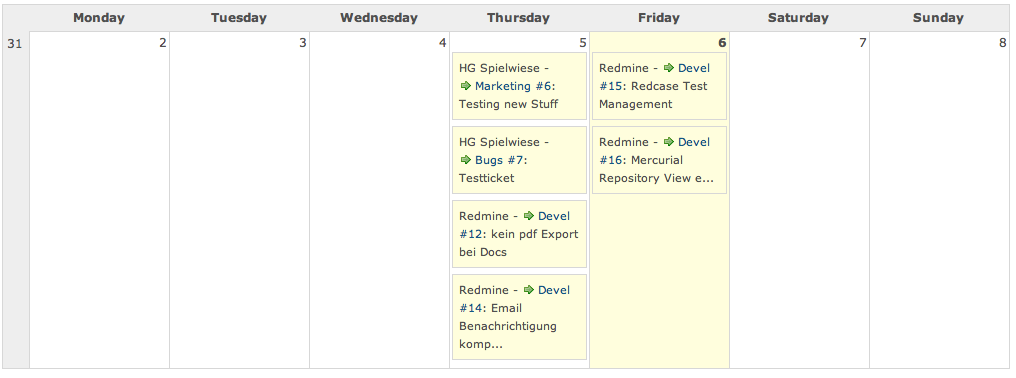Select the empty Saturday 7 day cell

click(x=799, y=200)
